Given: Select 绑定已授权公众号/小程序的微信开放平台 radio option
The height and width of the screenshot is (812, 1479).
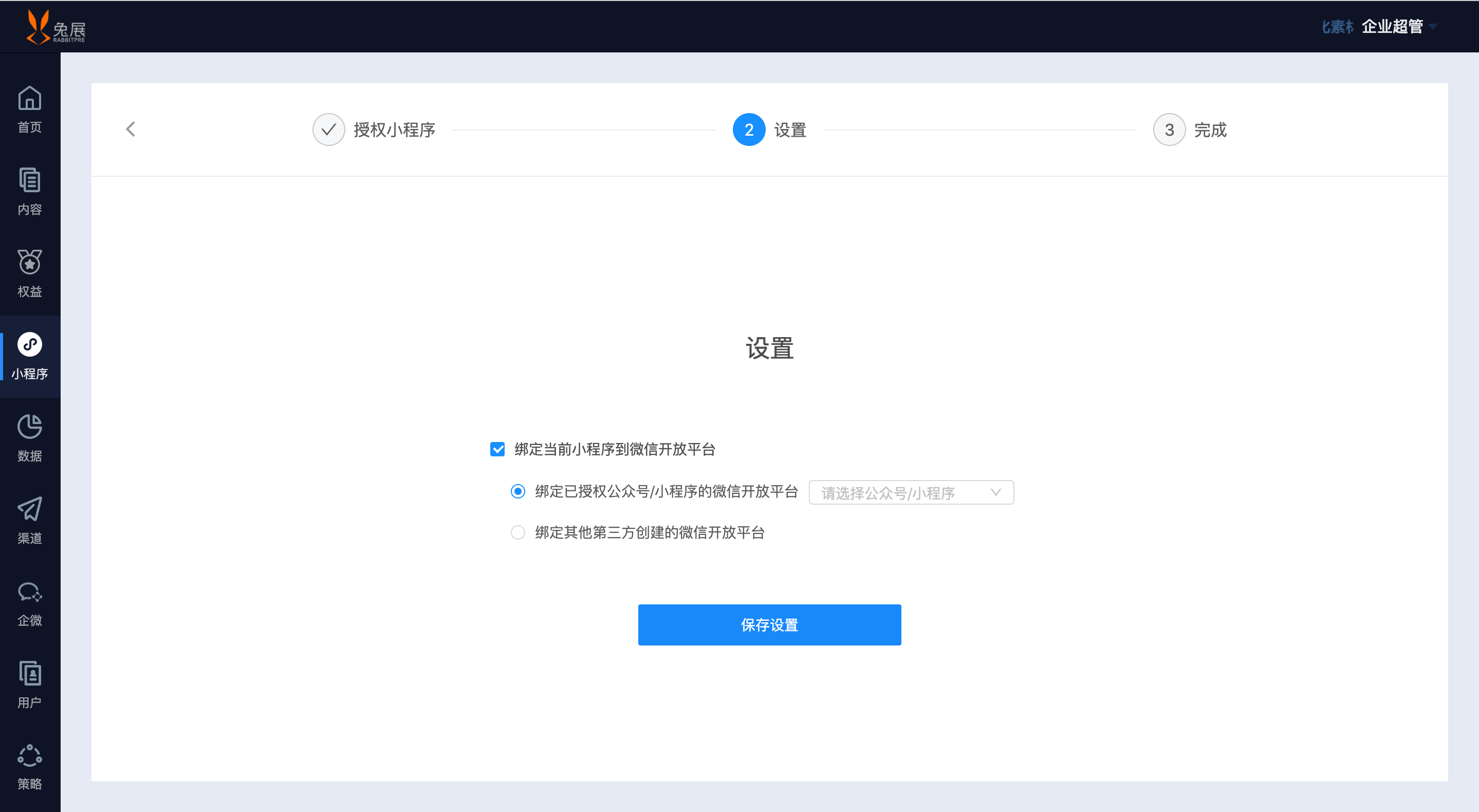Looking at the screenshot, I should pyautogui.click(x=518, y=491).
